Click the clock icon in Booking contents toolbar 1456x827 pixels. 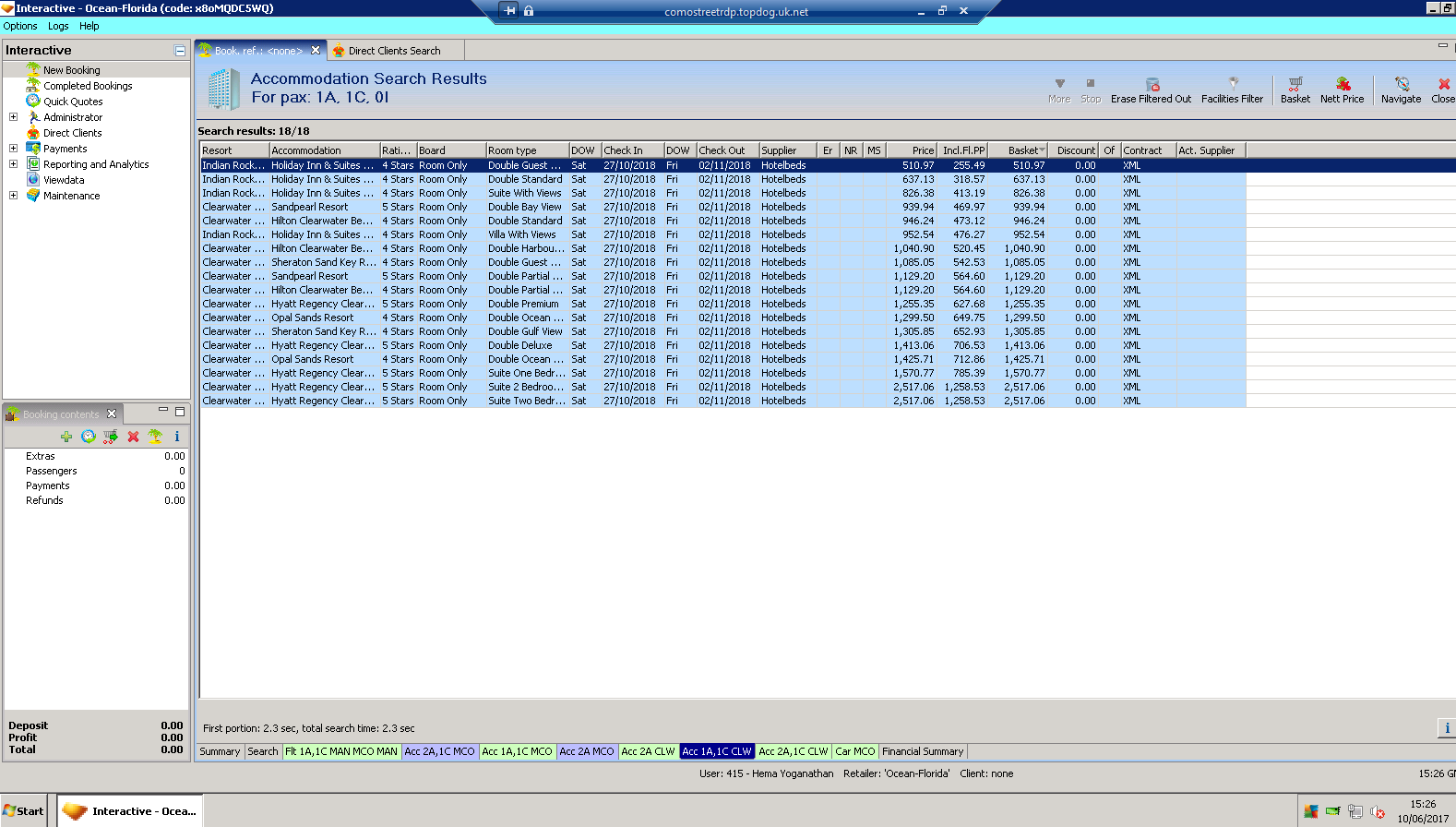click(89, 437)
